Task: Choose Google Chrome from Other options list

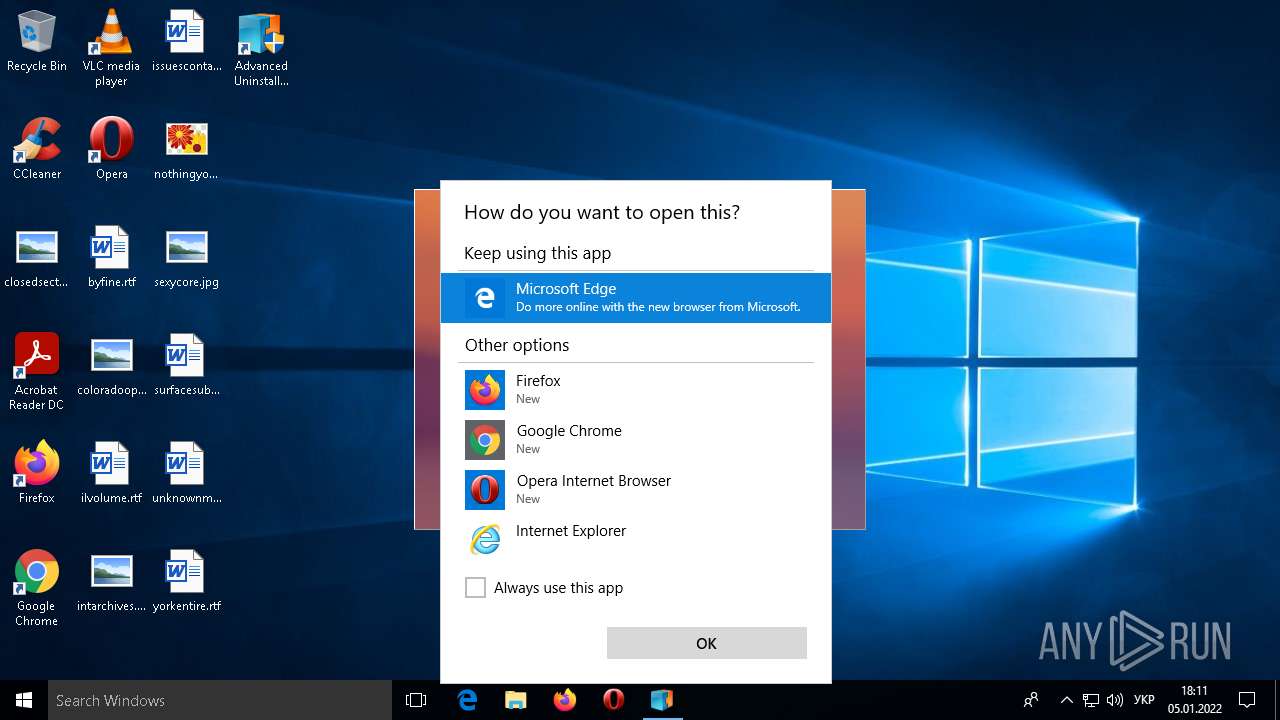Action: pos(636,439)
